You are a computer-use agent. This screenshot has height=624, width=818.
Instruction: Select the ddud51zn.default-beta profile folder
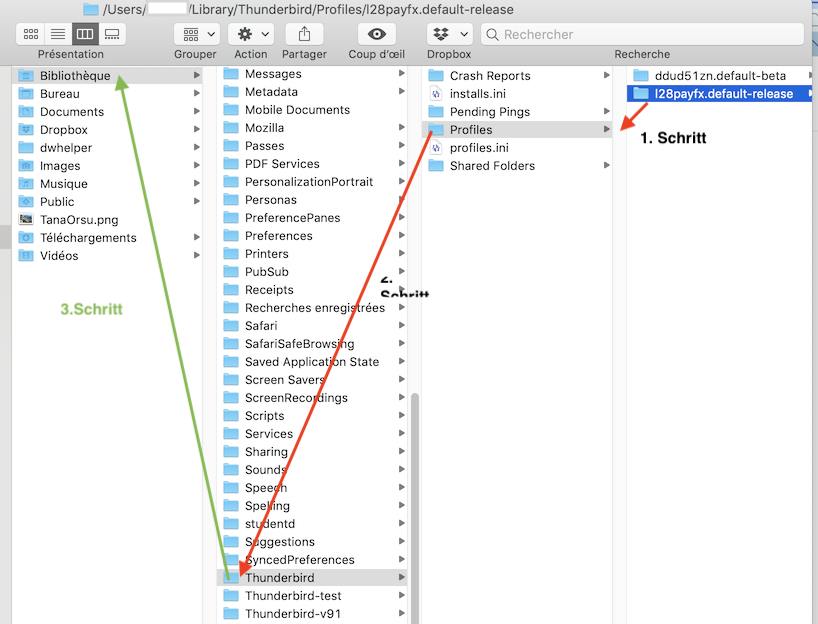pyautogui.click(x=719, y=76)
